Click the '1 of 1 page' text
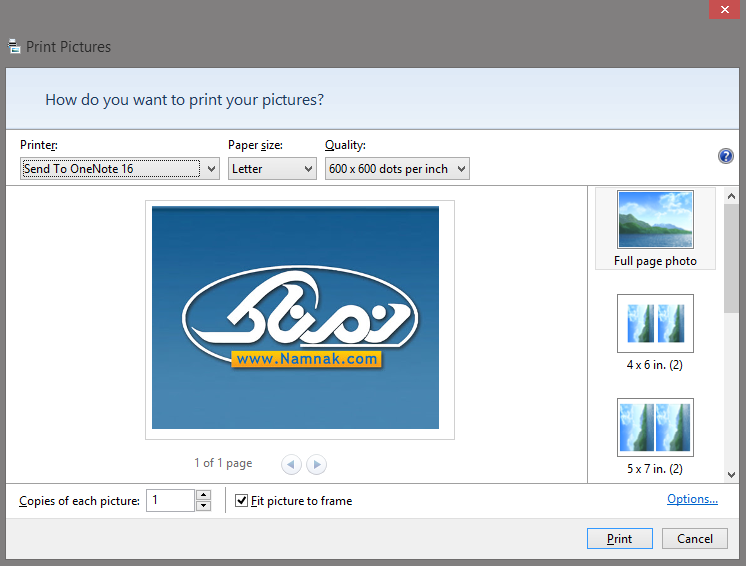 [223, 463]
